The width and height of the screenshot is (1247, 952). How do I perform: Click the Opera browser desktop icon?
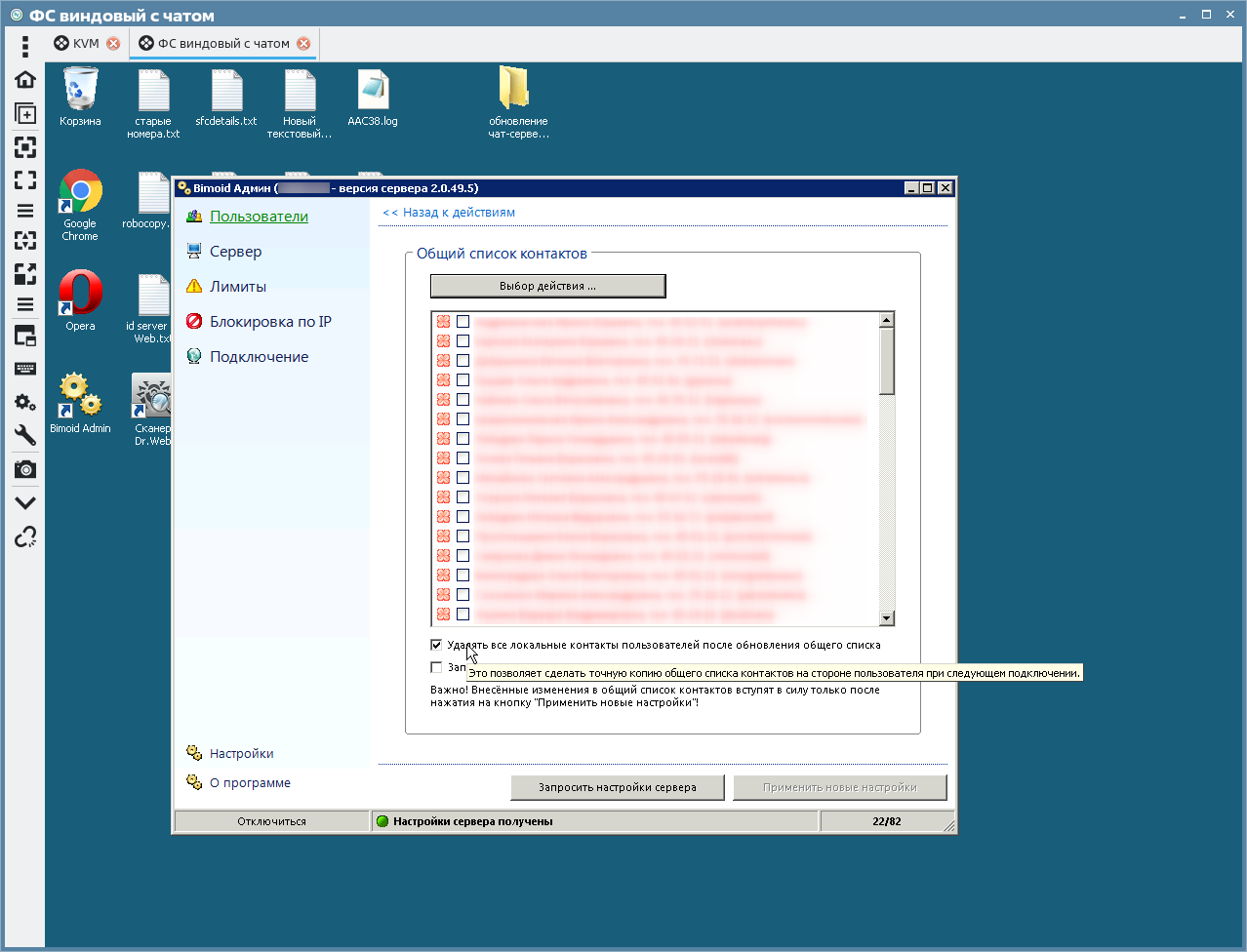pos(80,296)
